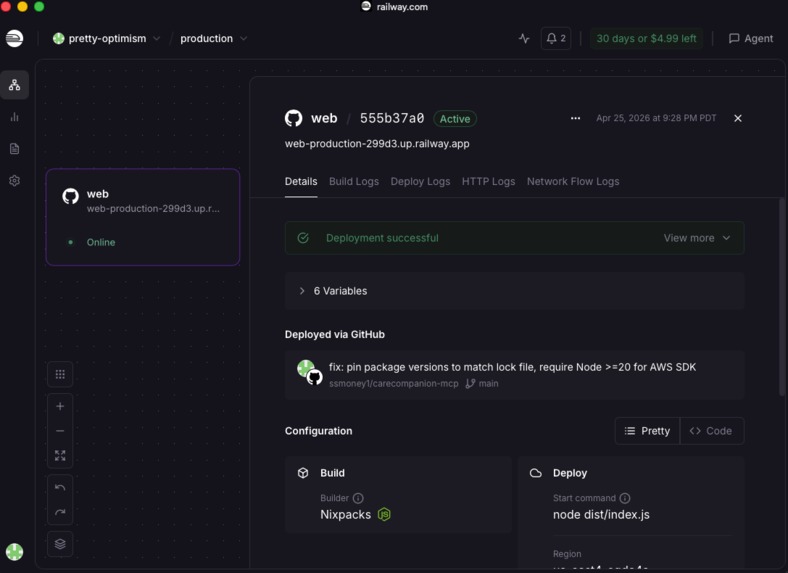Close the deployment details panel
Viewport: 788px width, 573px height.
(738, 118)
